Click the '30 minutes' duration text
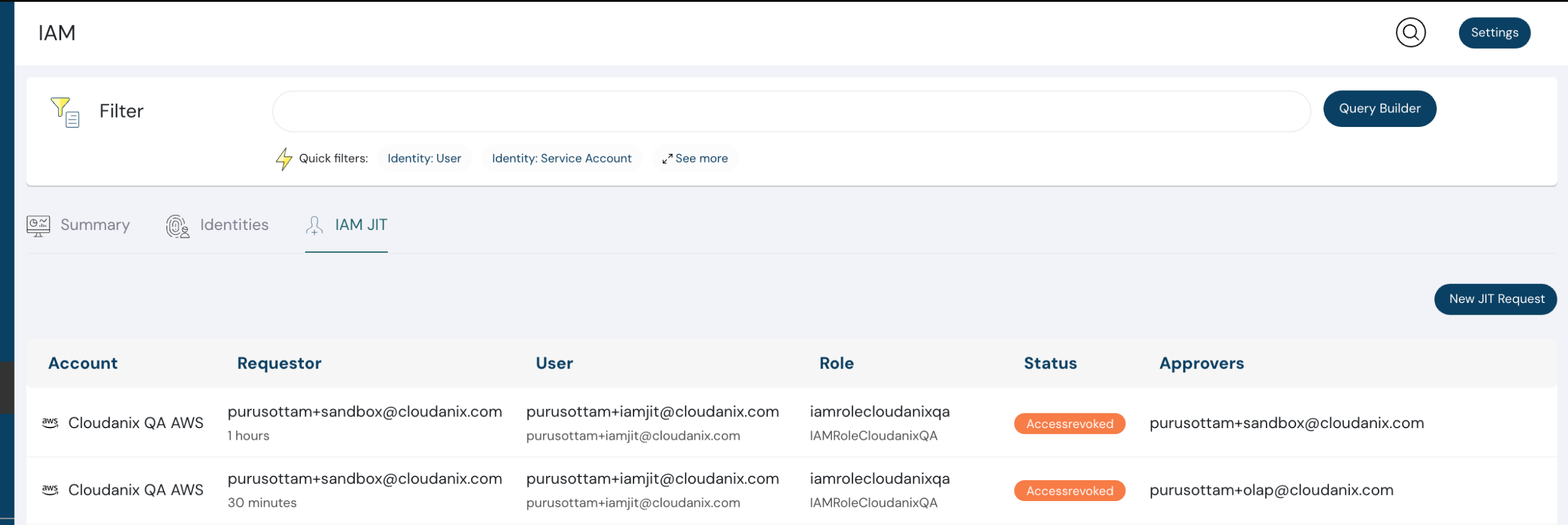1568x525 pixels. pos(262,502)
